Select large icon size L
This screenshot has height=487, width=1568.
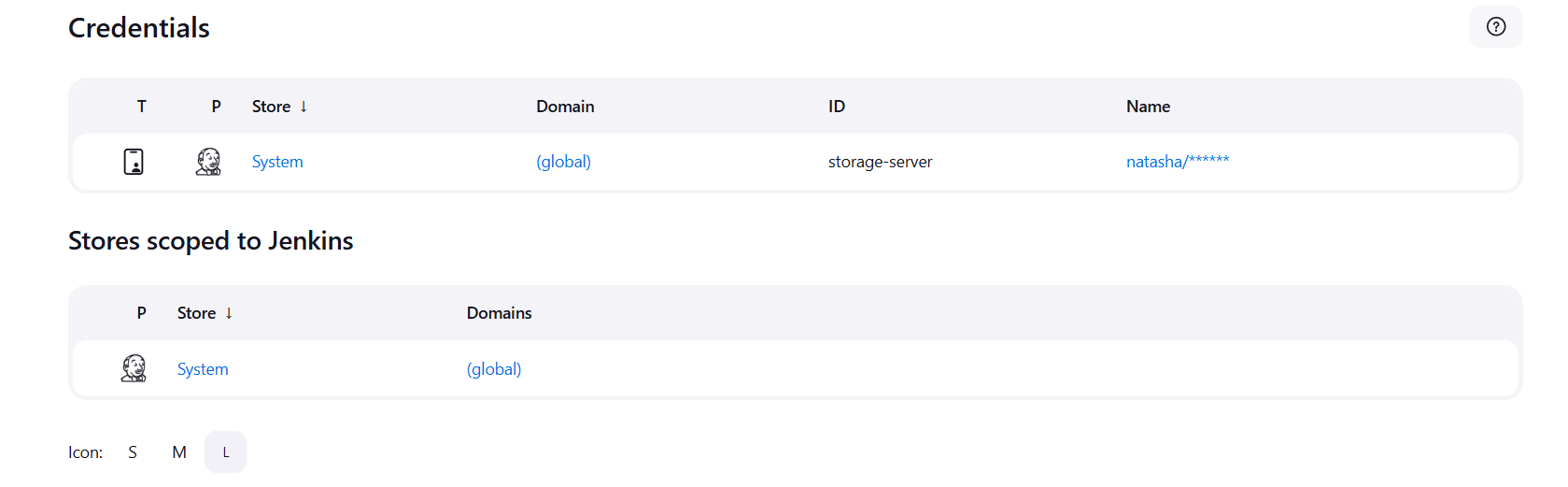pos(225,452)
